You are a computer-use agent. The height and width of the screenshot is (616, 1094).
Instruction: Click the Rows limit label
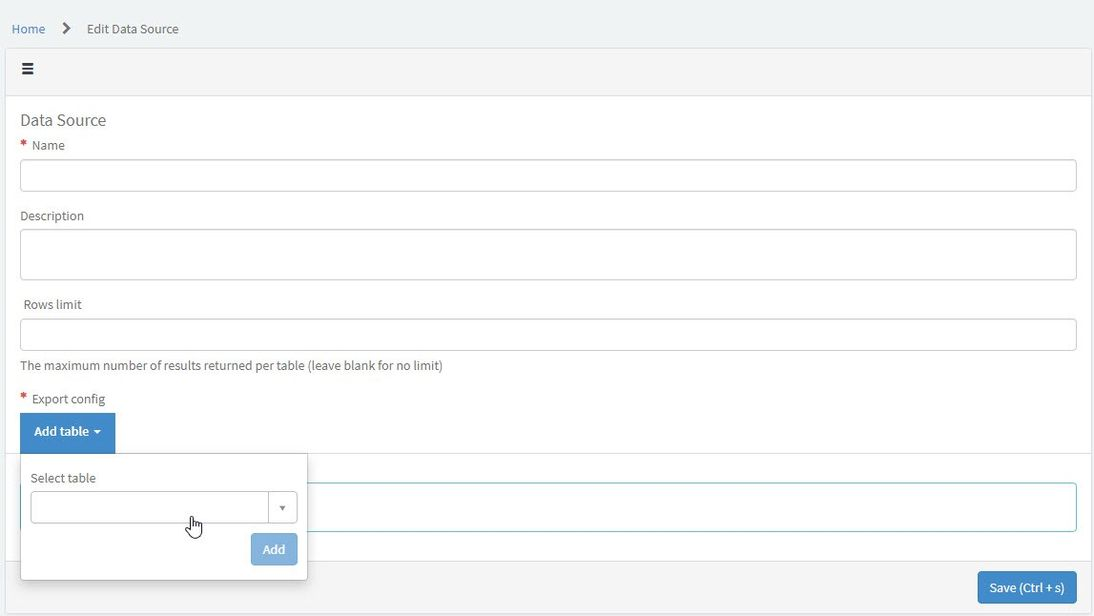52,304
